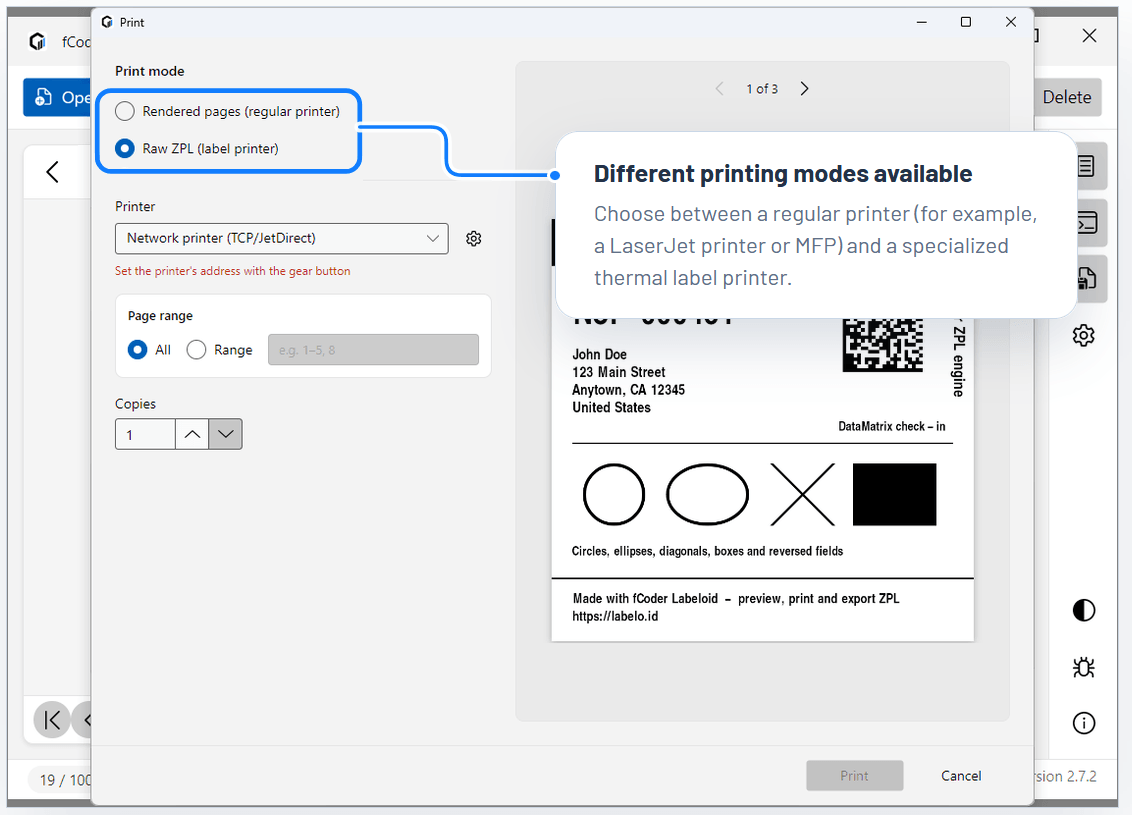Viewport: 1132px width, 815px height.
Task: Click the back arrow in main window
Action: [53, 172]
